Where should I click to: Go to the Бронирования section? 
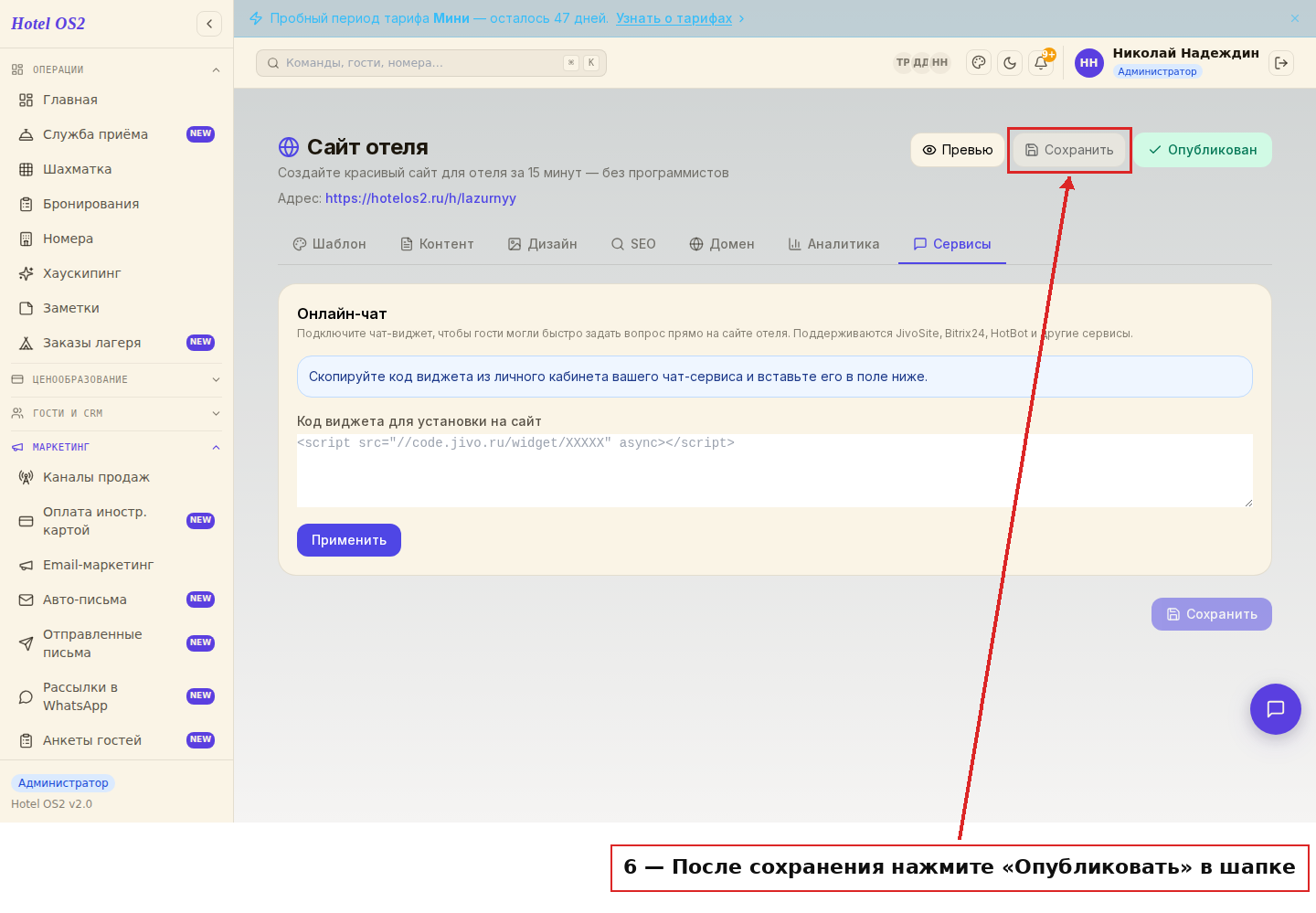tap(116, 204)
